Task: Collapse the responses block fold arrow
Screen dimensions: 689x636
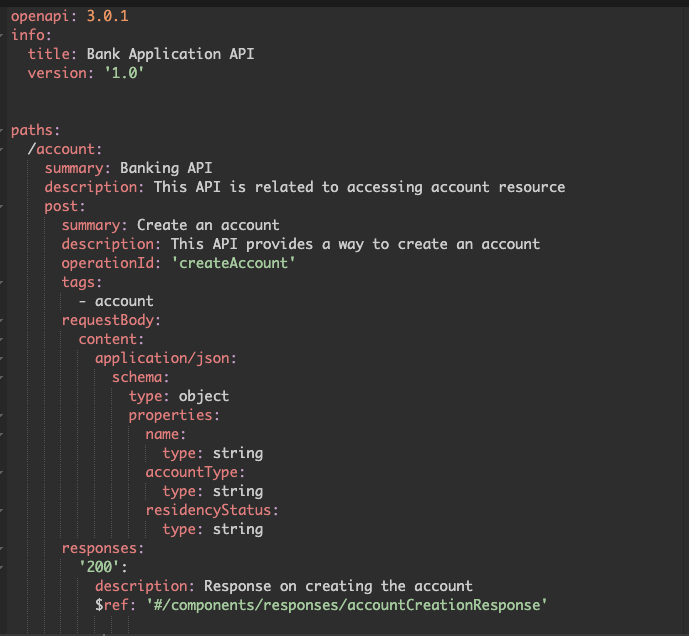Action: [x=3, y=548]
